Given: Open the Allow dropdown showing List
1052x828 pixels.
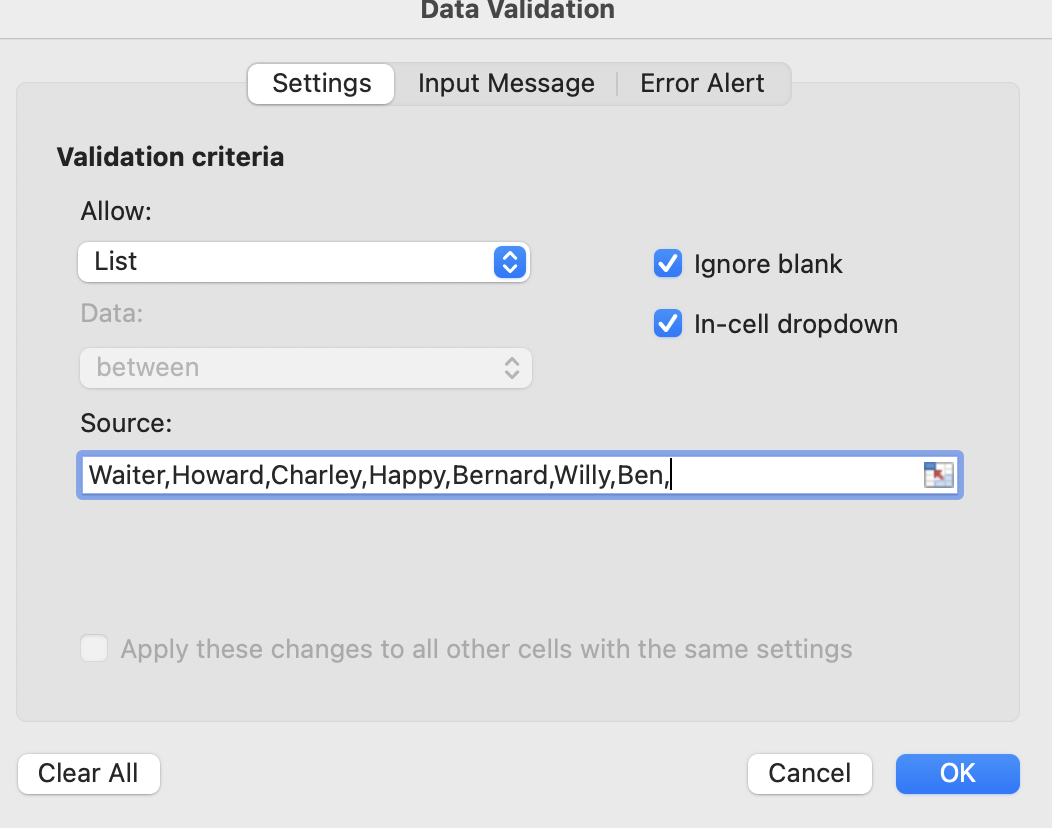Looking at the screenshot, I should pyautogui.click(x=302, y=262).
